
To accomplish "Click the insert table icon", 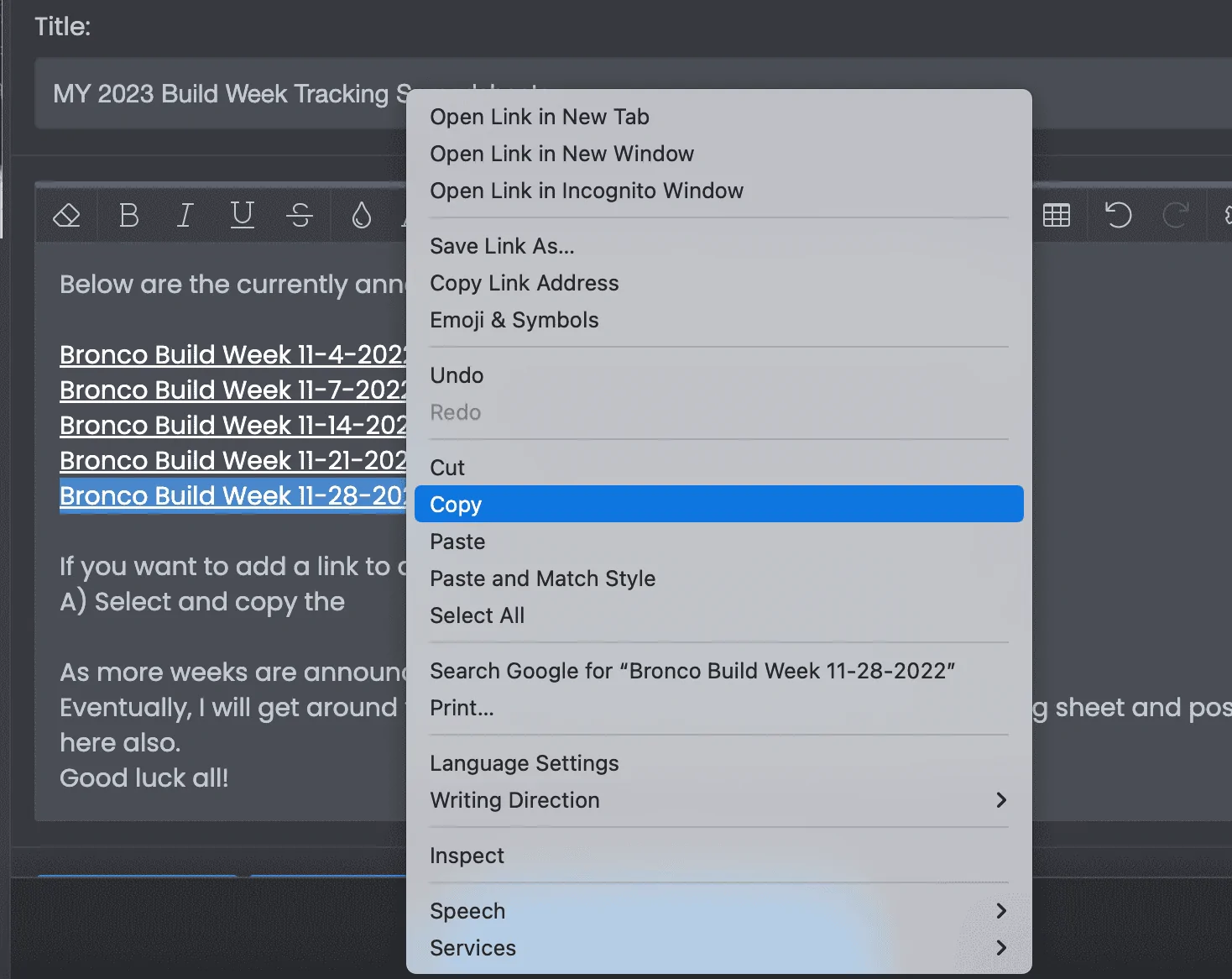I will click(1057, 216).
